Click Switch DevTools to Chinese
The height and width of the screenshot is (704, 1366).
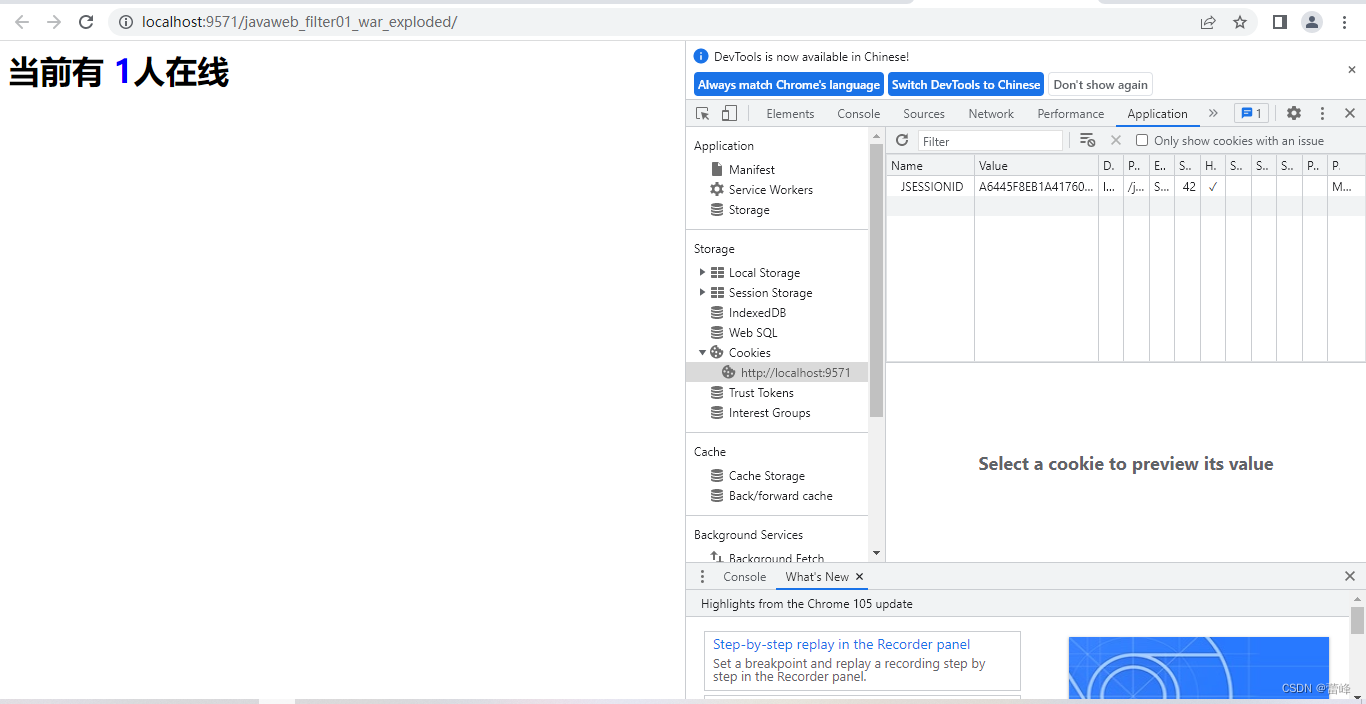pos(966,85)
